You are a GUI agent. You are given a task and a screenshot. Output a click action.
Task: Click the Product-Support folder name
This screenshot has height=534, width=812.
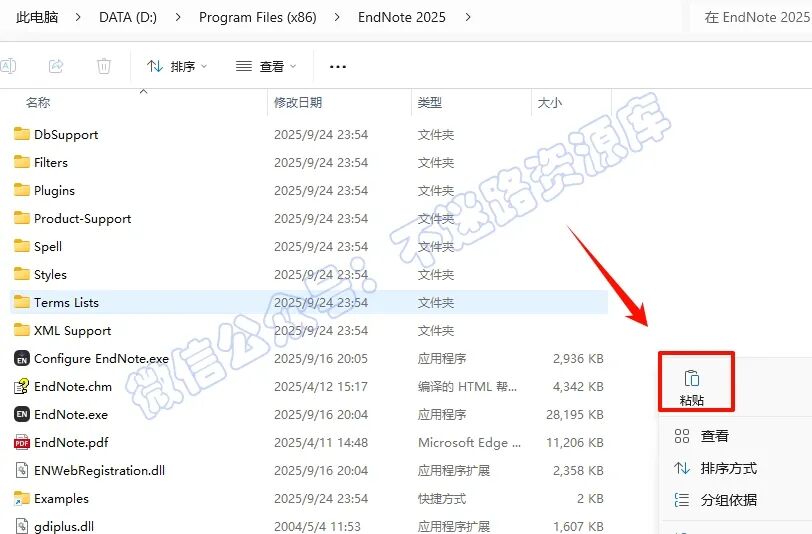click(x=82, y=219)
